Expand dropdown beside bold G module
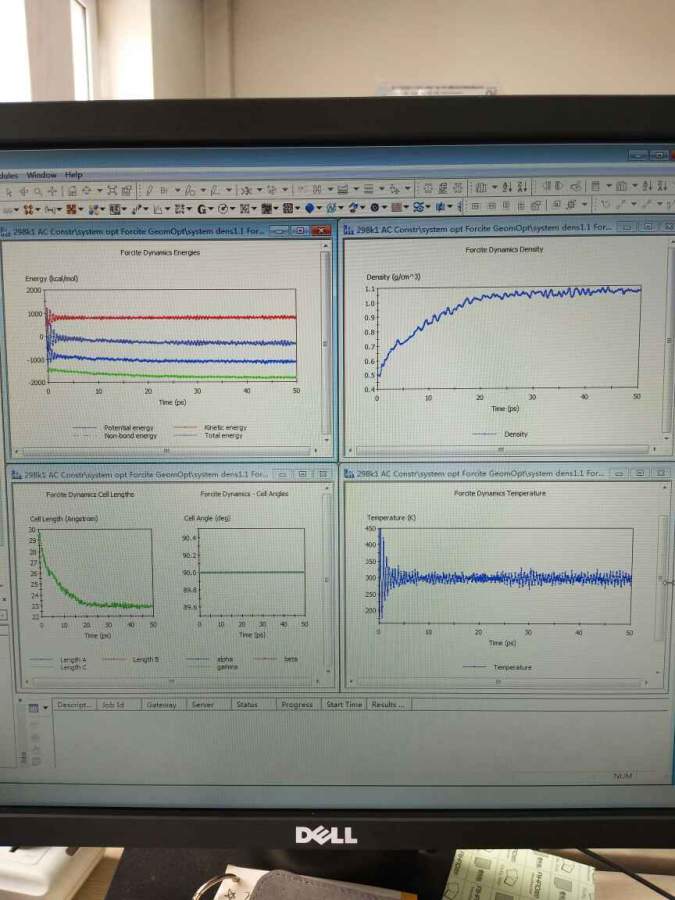 [x=211, y=208]
